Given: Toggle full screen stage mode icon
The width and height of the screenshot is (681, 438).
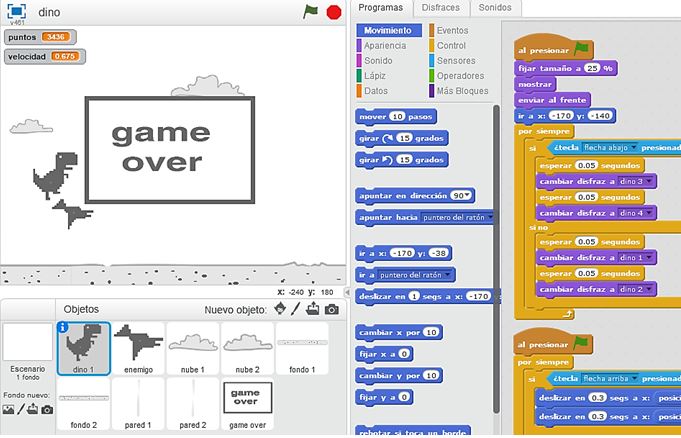Looking at the screenshot, I should (17, 11).
